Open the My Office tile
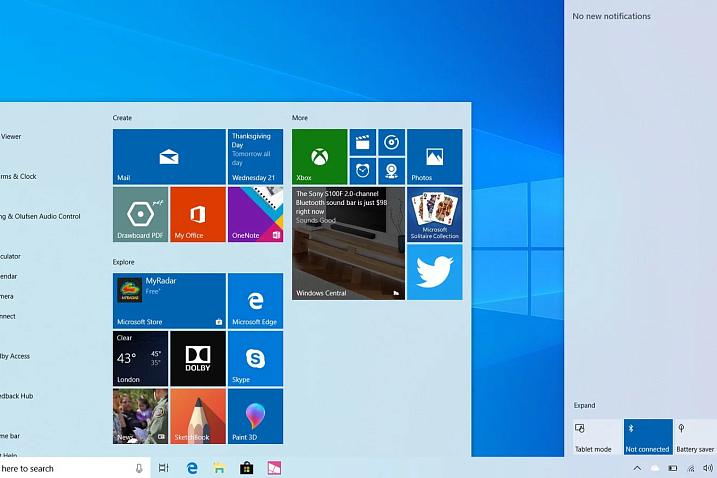The height and width of the screenshot is (478, 717). tap(198, 214)
